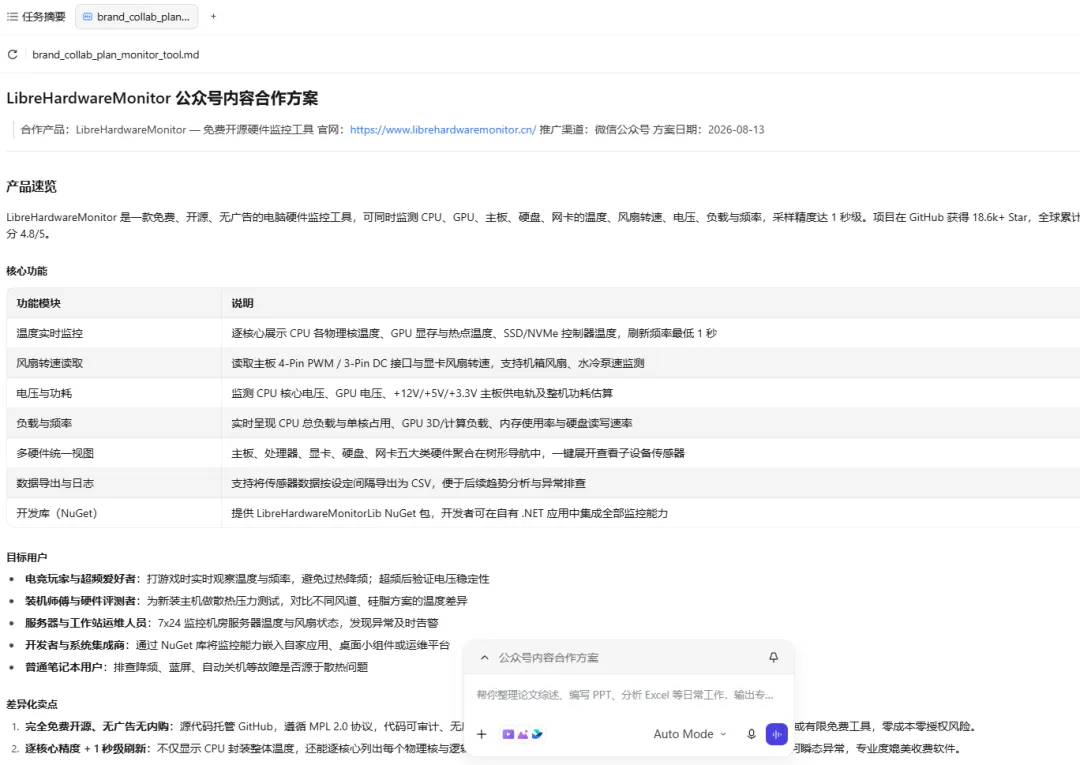Click the date 2026-08-13
Viewport: 1080px width, 765px height.
[736, 129]
